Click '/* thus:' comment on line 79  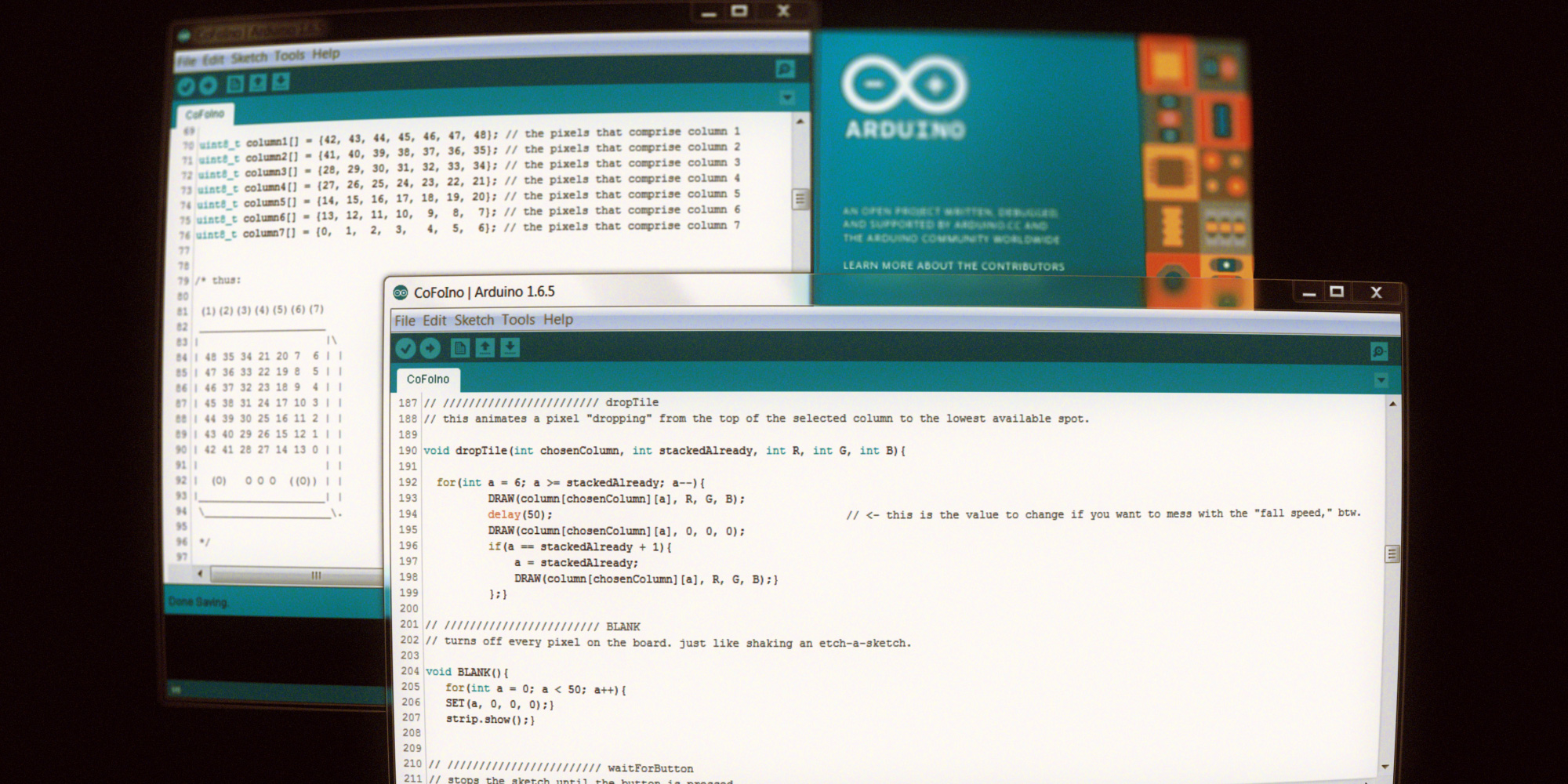click(x=218, y=281)
